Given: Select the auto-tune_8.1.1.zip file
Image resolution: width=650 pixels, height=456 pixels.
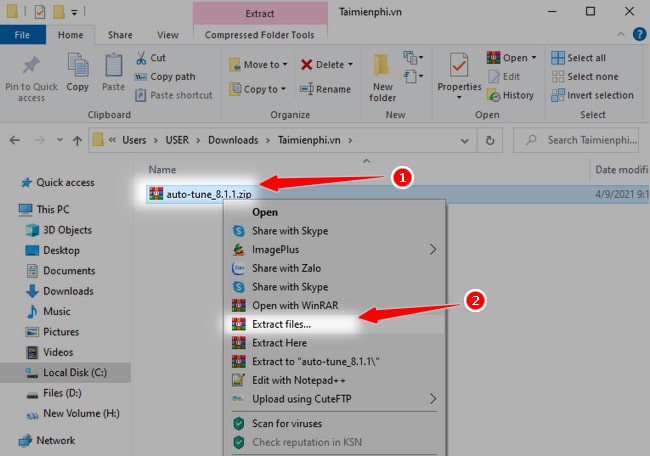Looking at the screenshot, I should pyautogui.click(x=200, y=194).
